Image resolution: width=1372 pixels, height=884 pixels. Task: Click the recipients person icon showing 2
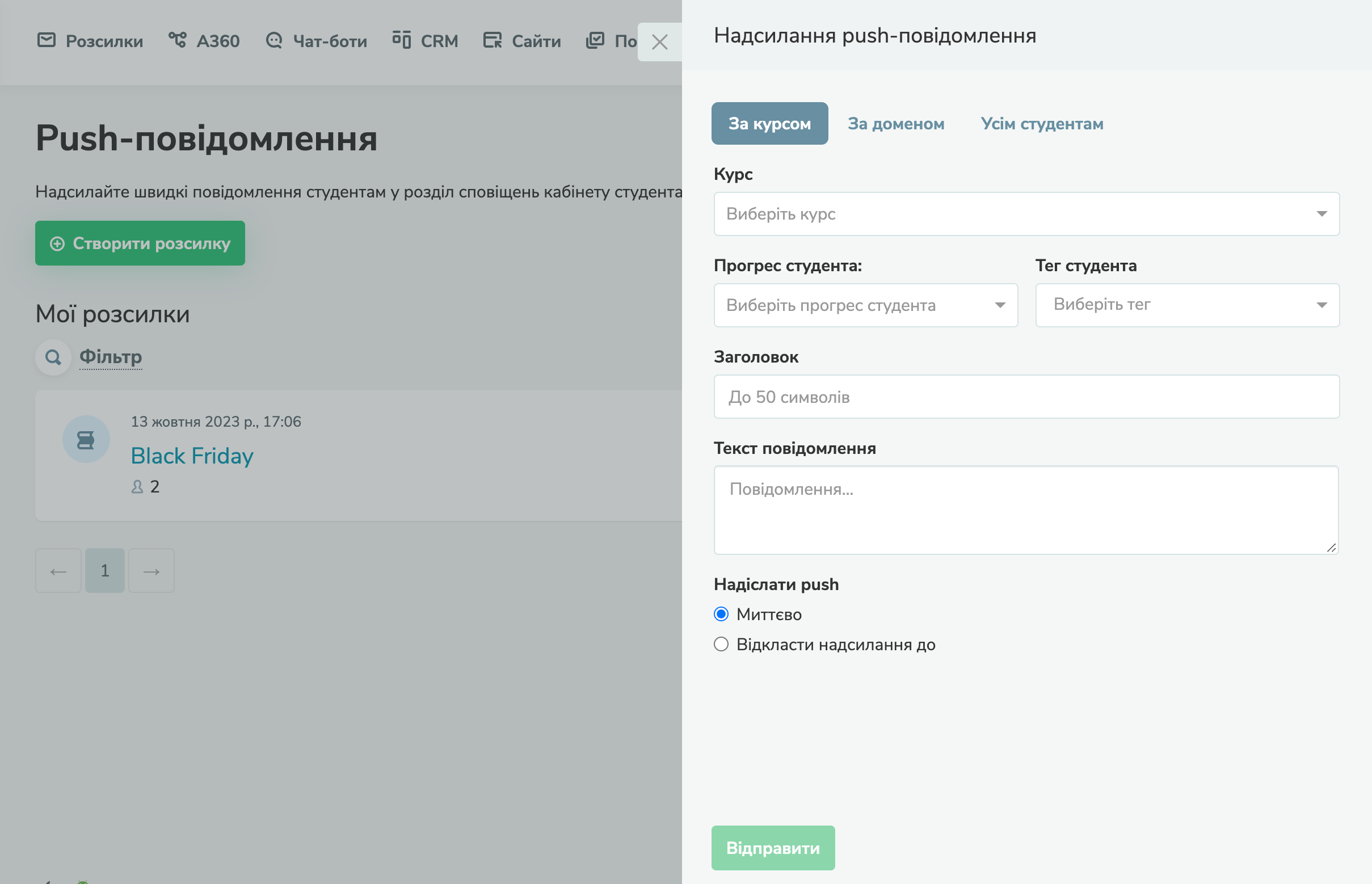pos(137,487)
